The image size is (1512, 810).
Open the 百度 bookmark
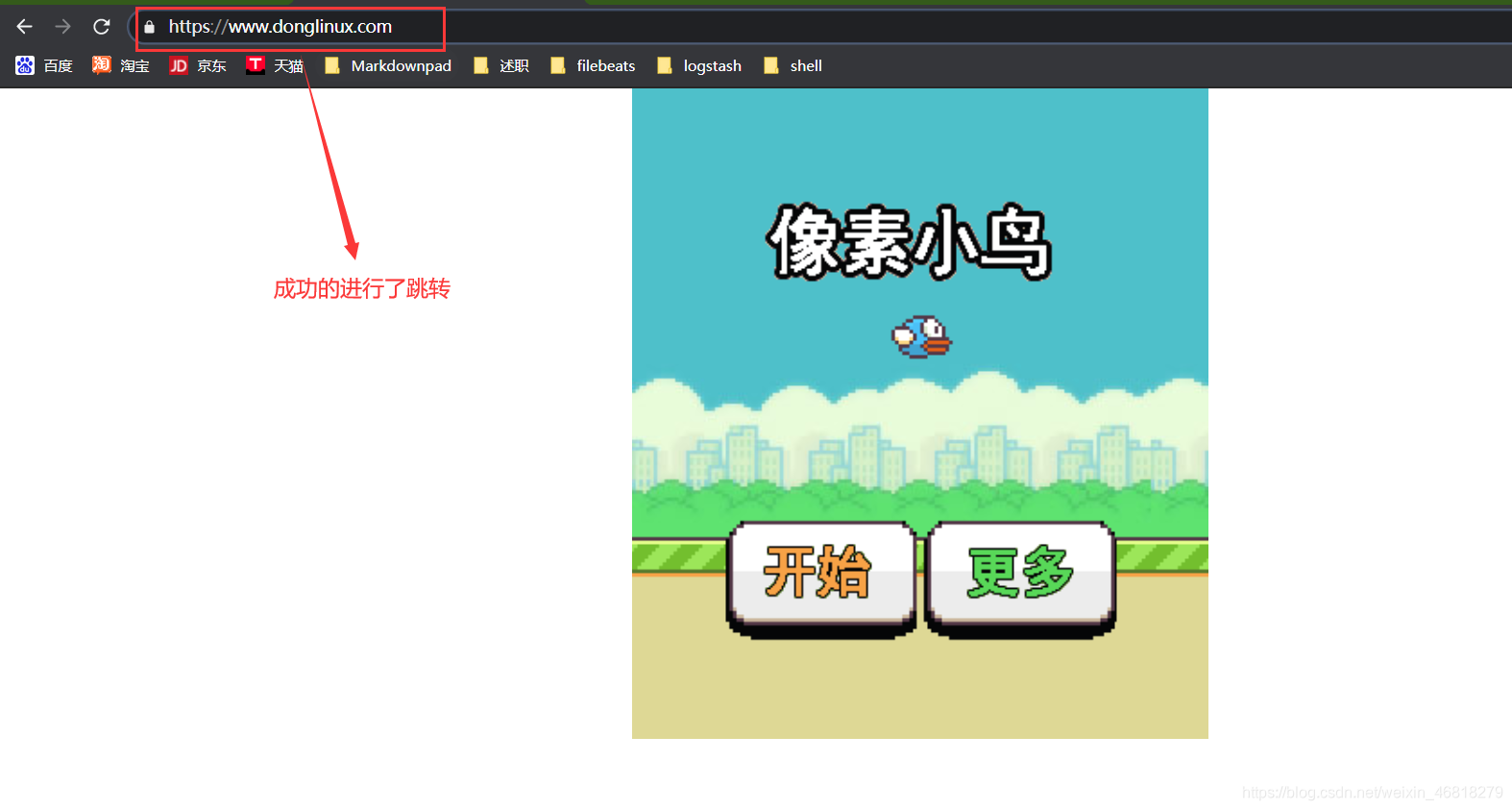point(44,65)
